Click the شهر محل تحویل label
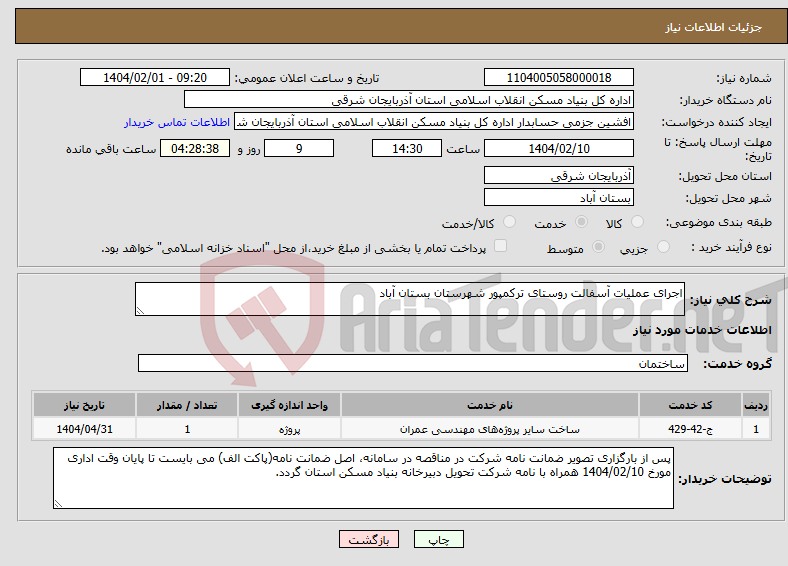Screen dimensions: 788x566 (x=729, y=199)
